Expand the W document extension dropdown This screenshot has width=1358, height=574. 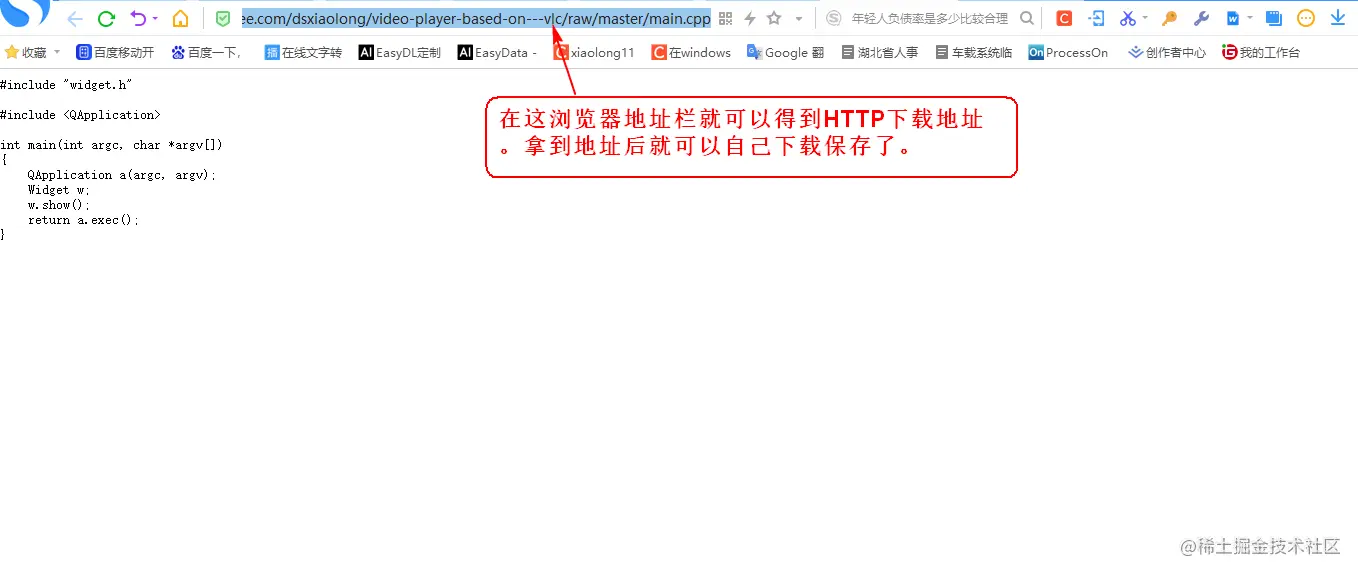point(1250,18)
